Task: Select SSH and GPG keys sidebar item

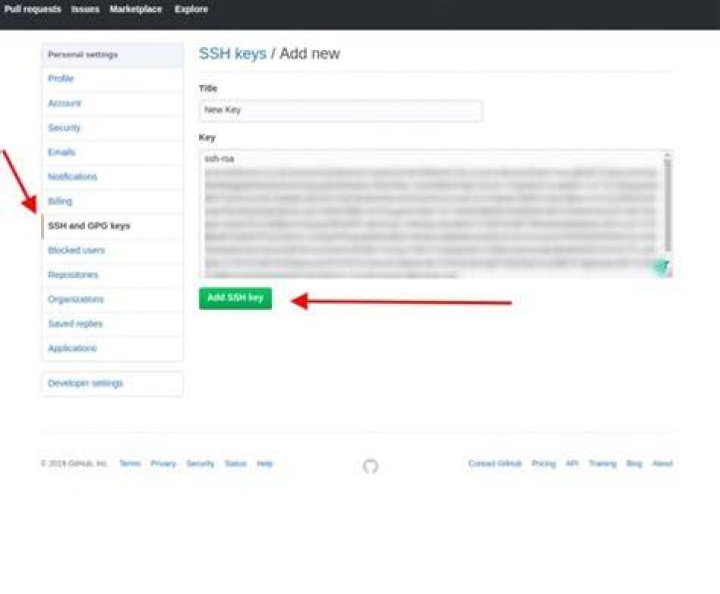Action: click(112, 226)
